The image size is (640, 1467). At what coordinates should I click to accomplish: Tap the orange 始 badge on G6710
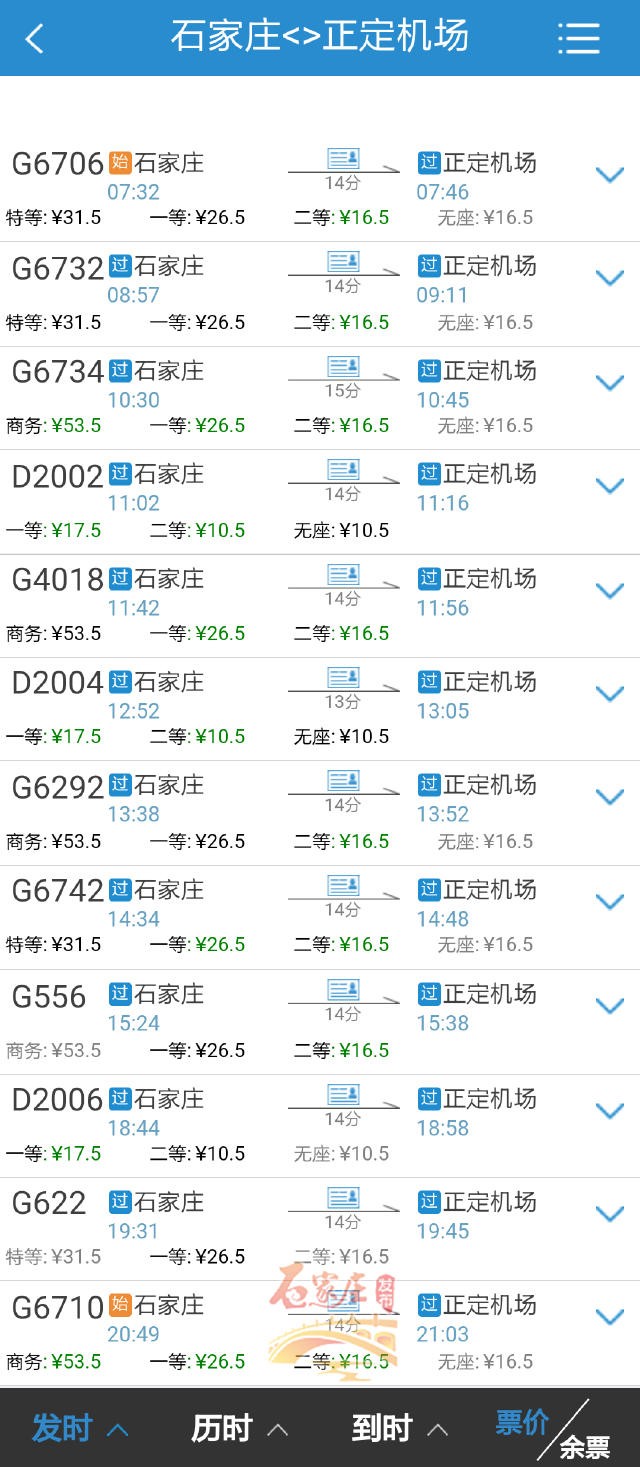click(120, 1305)
